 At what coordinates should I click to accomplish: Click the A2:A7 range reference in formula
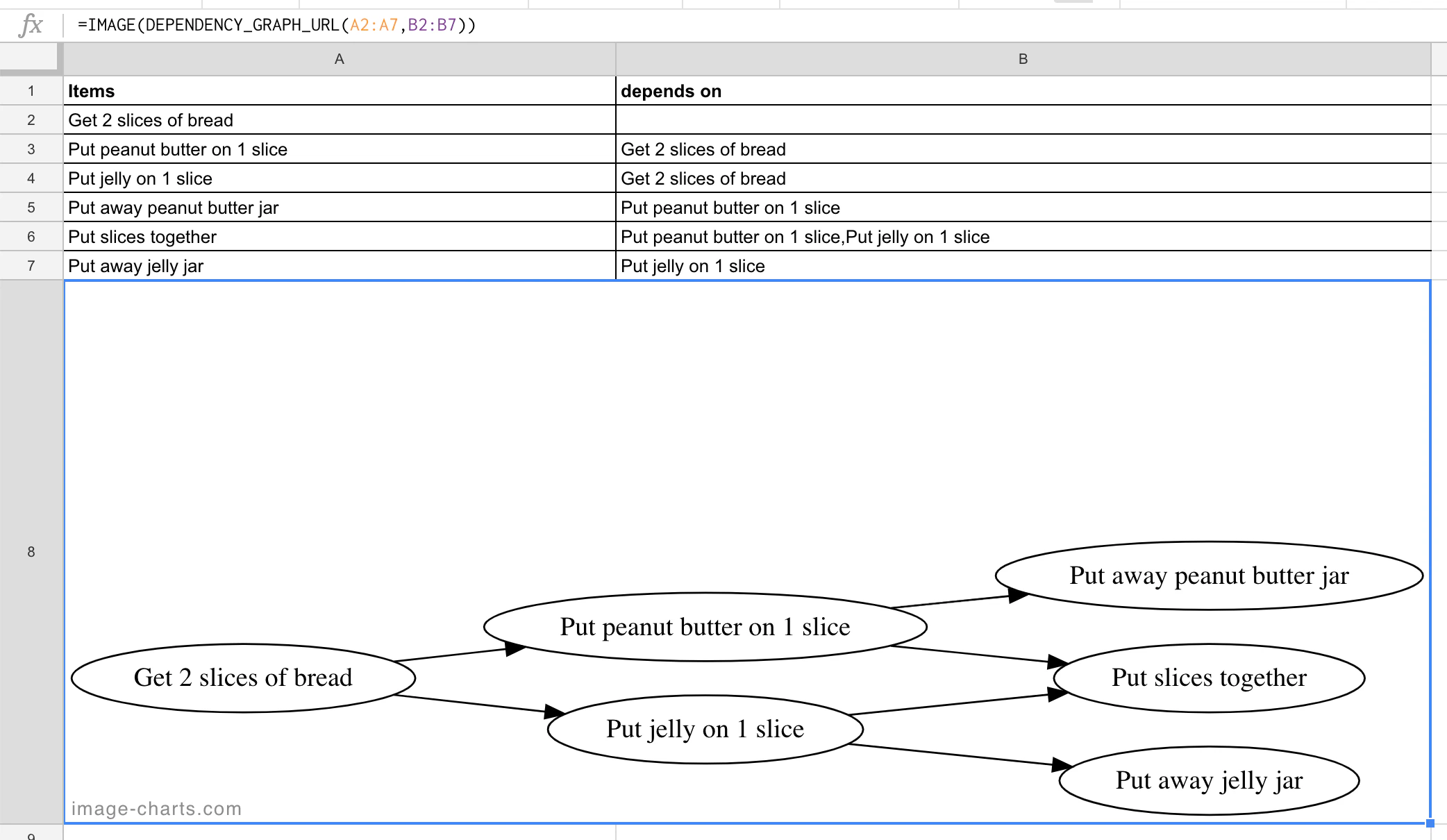pyautogui.click(x=373, y=24)
